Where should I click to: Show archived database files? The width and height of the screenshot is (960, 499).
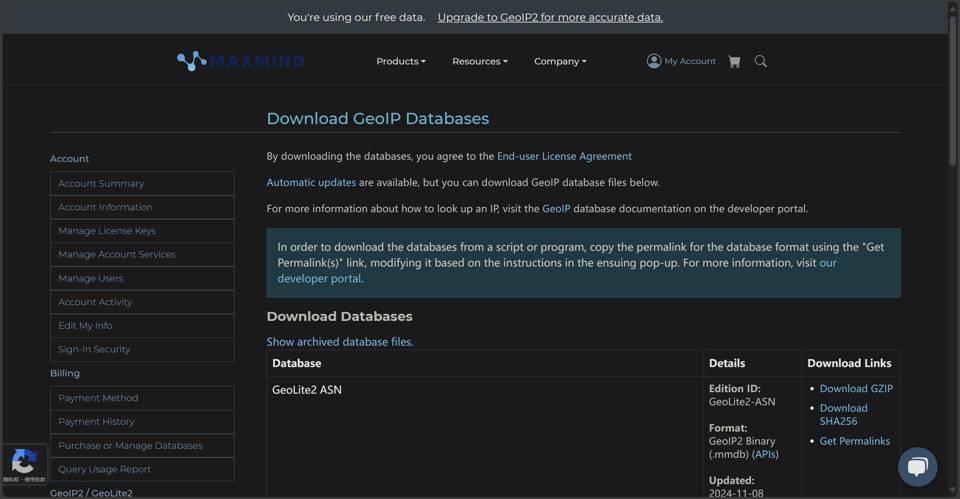[x=339, y=342]
